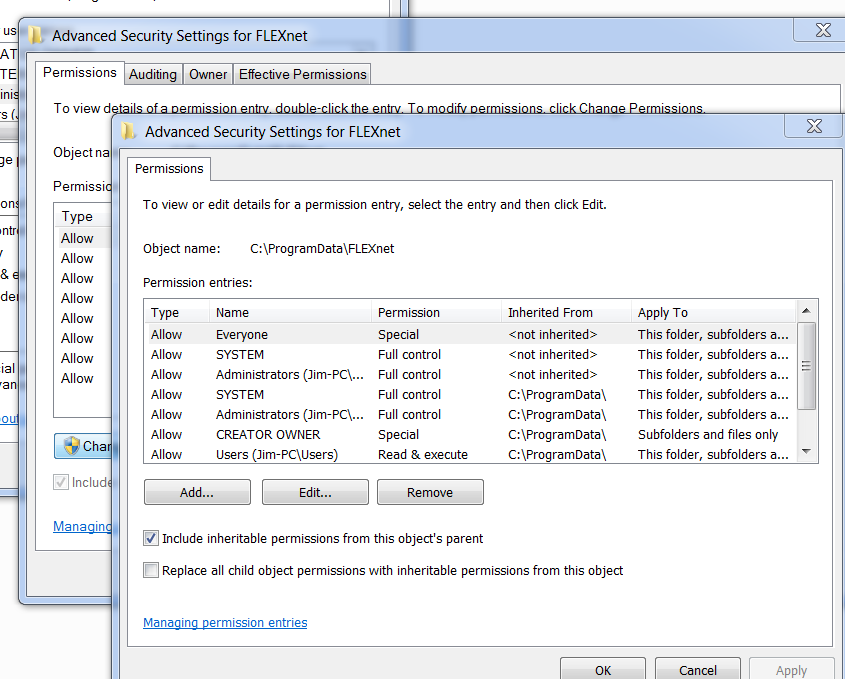Open Managing permission entries help link

225,622
